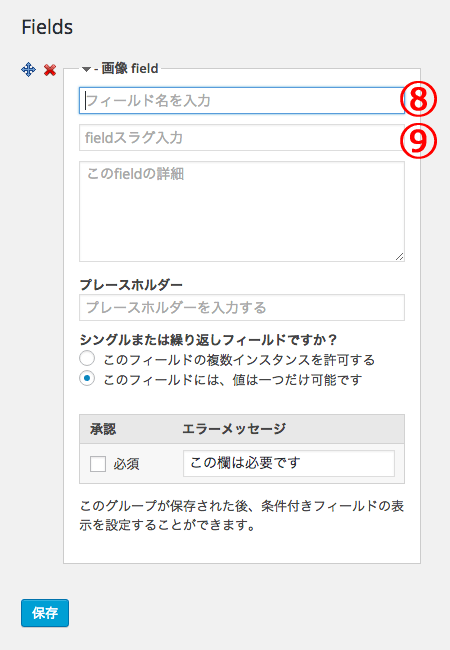Click the red circled number 8 marker
Screen dimensions: 450x650
tap(419, 99)
